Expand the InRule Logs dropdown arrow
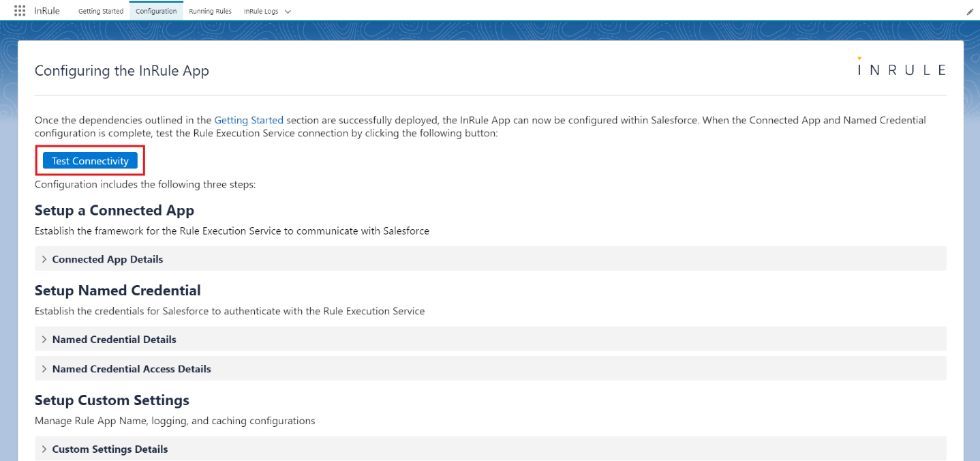Image resolution: width=980 pixels, height=461 pixels. tap(288, 11)
